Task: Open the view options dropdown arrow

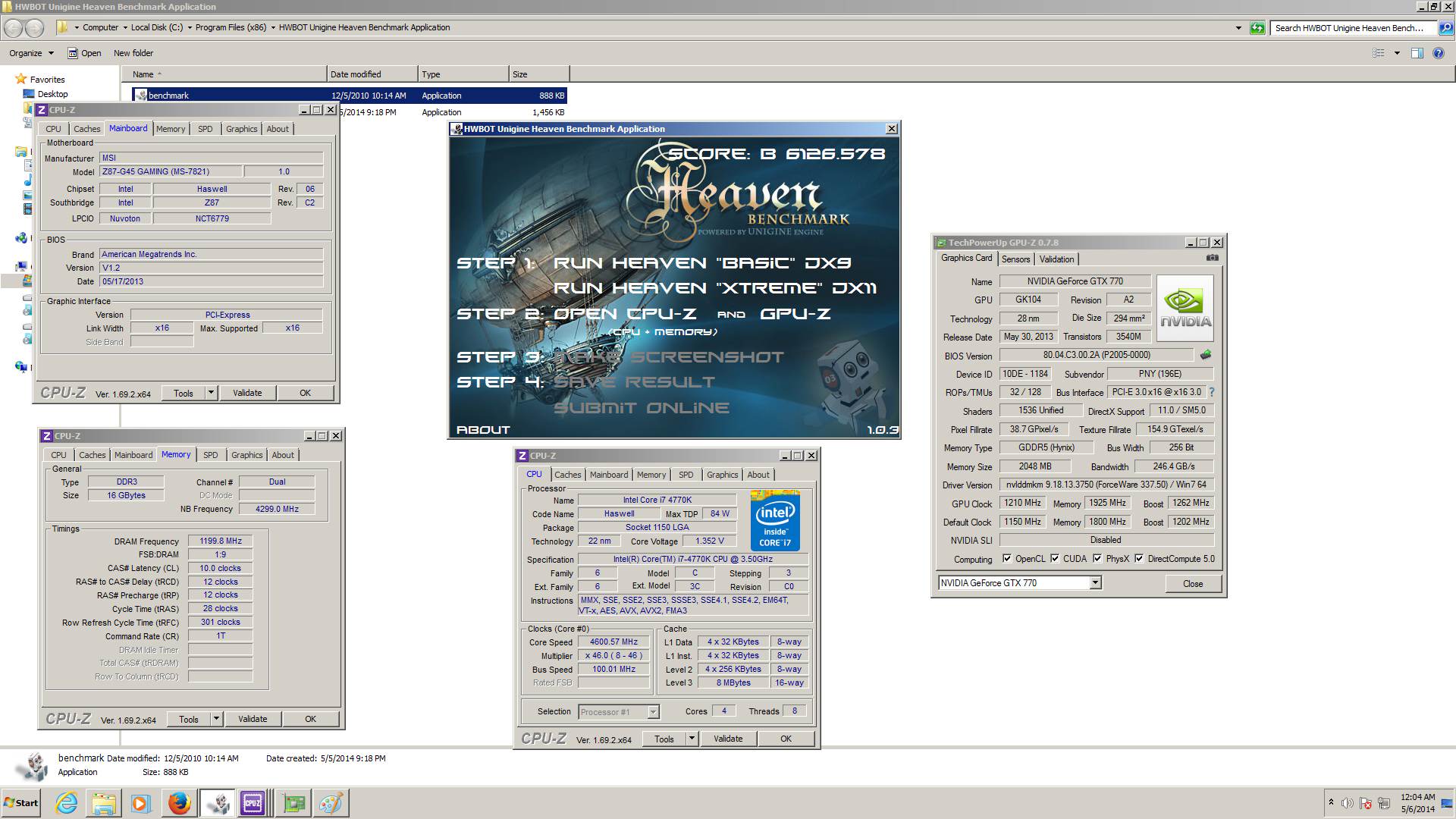Action: [1397, 53]
